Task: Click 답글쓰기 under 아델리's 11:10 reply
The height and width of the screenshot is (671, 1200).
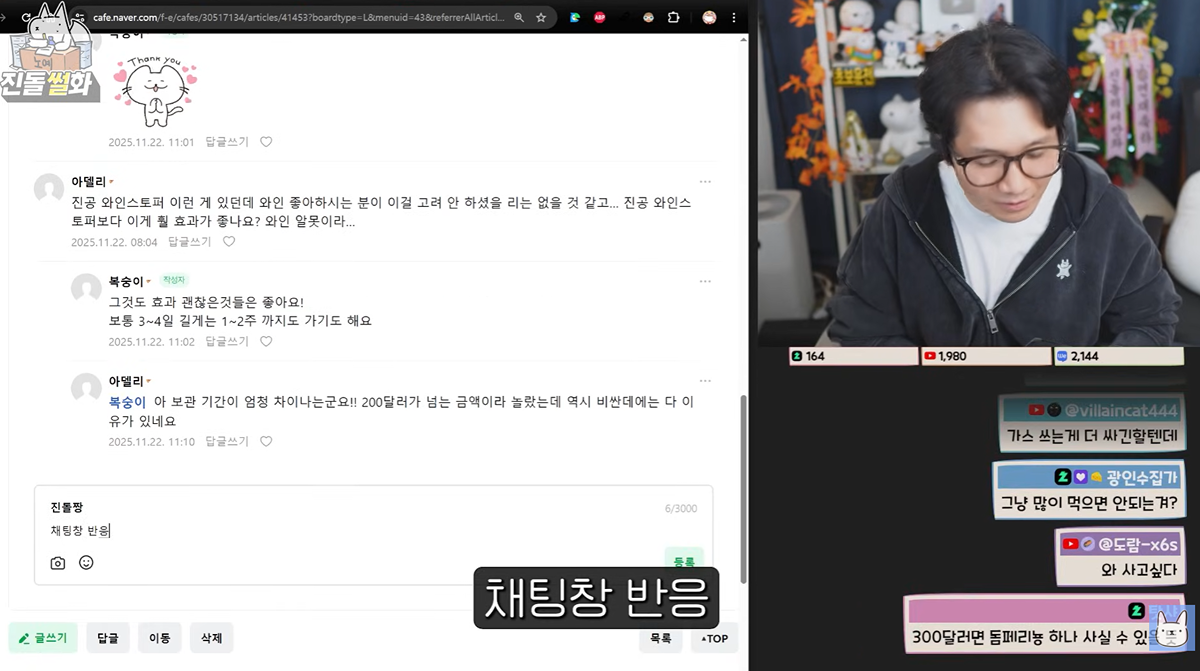Action: pyautogui.click(x=227, y=441)
